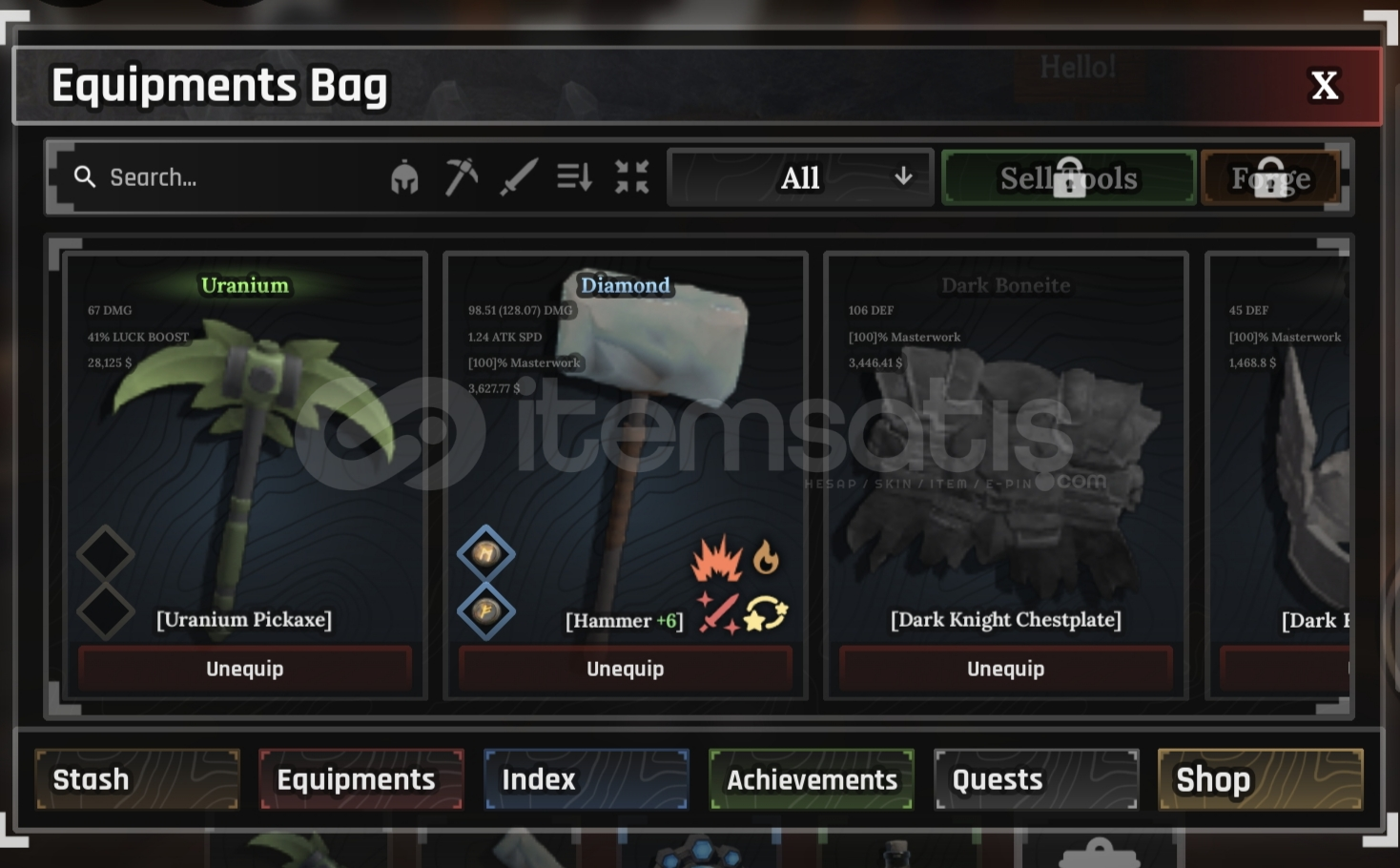Image resolution: width=1400 pixels, height=868 pixels.
Task: Click the dropdown arrow next to All
Action: click(903, 176)
